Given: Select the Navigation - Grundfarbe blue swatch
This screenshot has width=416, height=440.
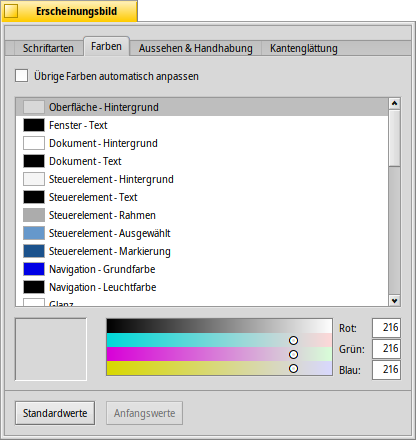Looking at the screenshot, I should pos(34,269).
